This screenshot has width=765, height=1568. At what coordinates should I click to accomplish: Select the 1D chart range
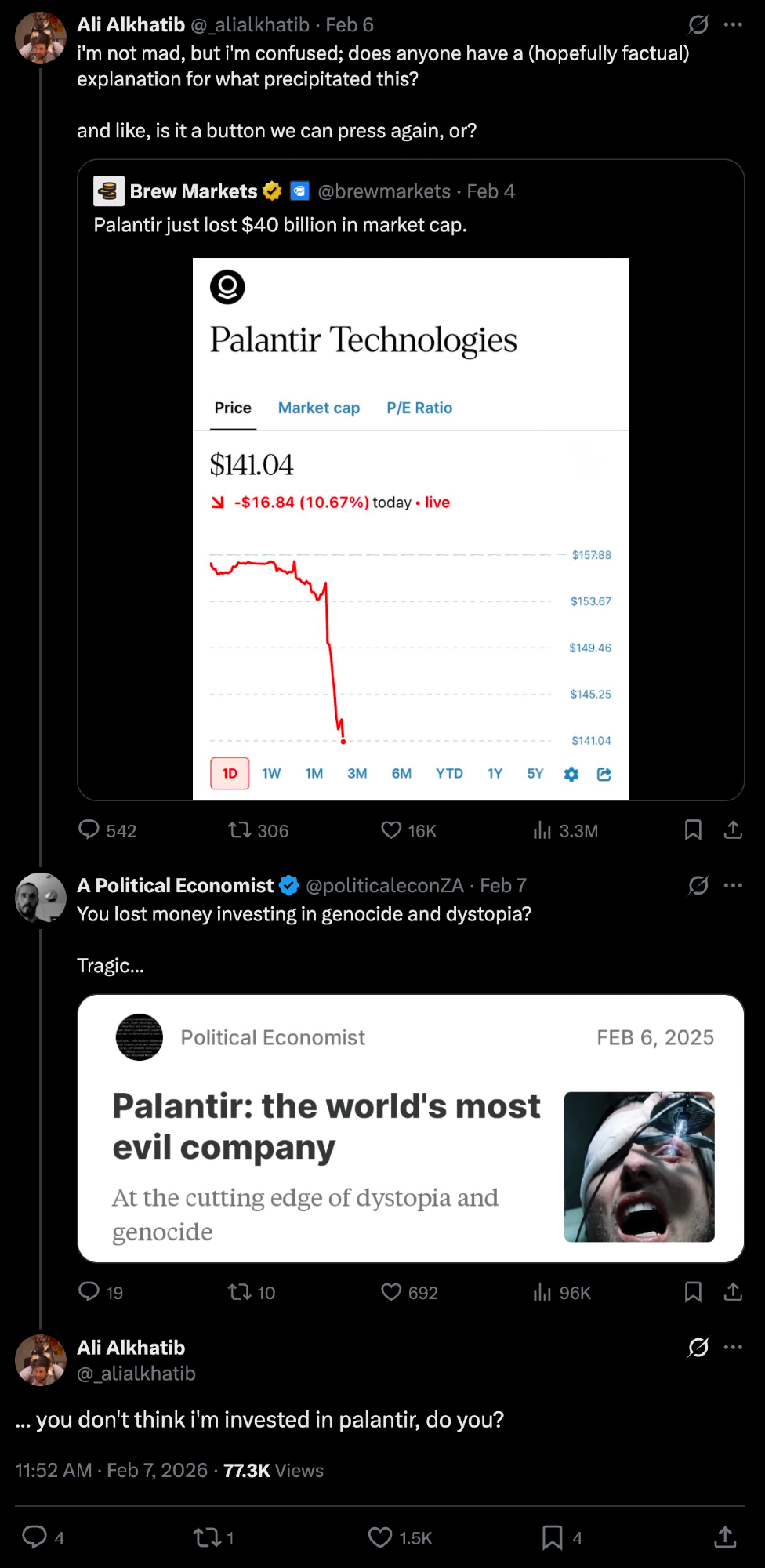pyautogui.click(x=230, y=774)
